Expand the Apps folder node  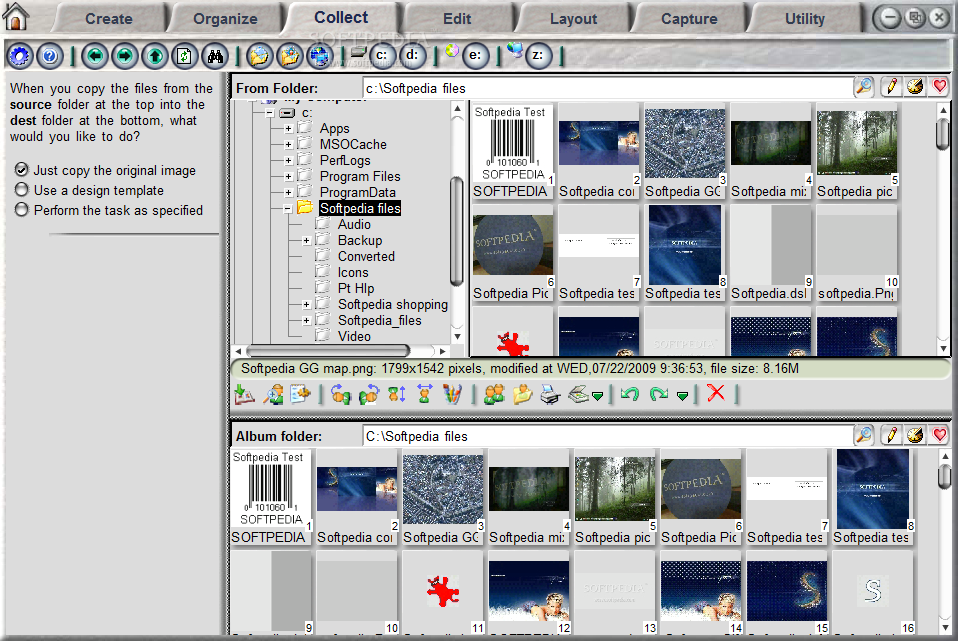pos(288,128)
